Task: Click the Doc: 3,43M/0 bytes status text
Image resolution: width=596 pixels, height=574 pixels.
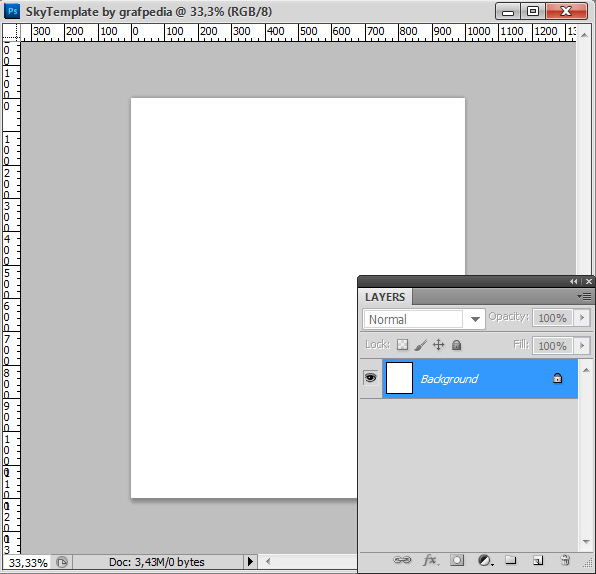Action: click(x=157, y=562)
